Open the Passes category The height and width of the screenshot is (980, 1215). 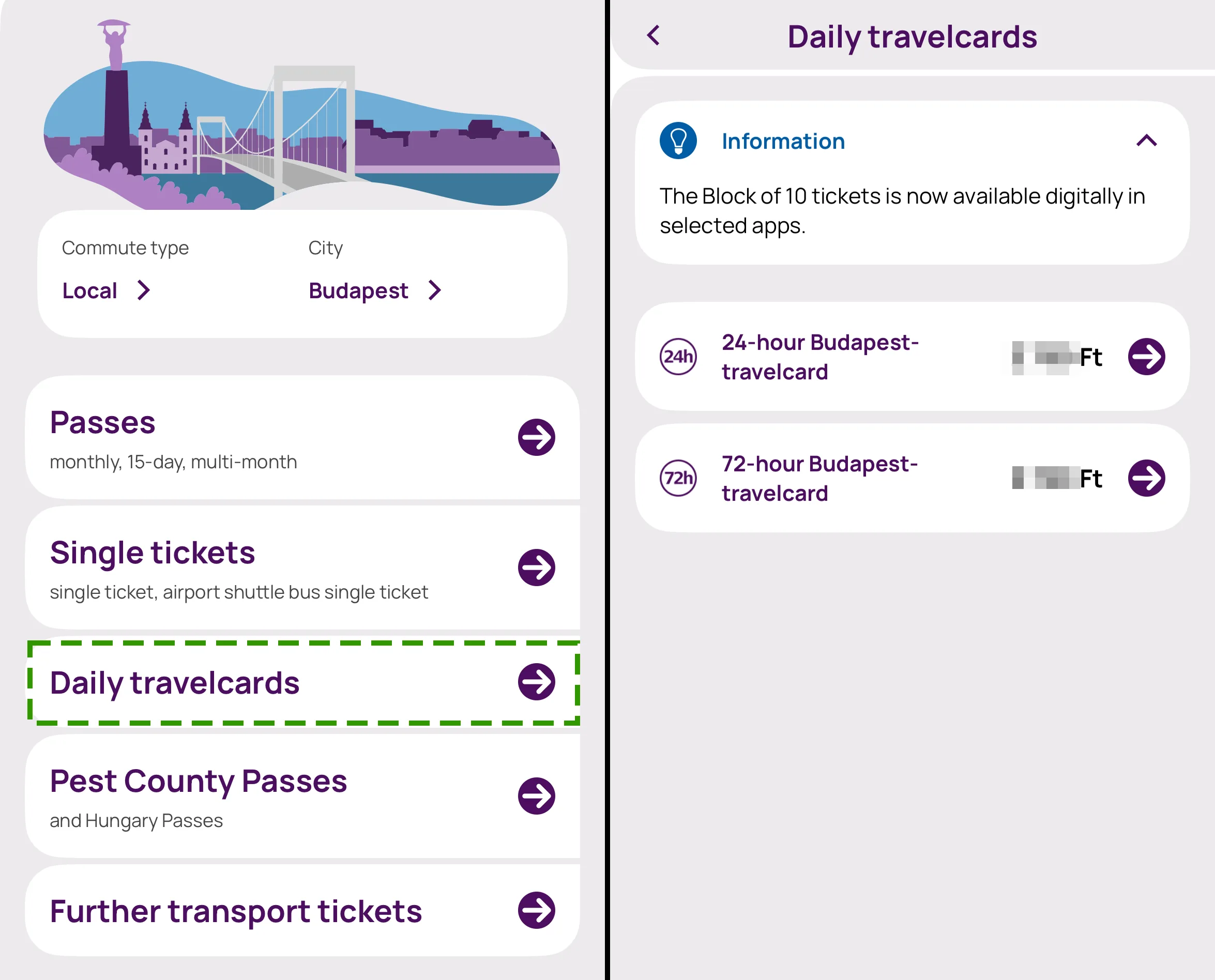[103, 423]
